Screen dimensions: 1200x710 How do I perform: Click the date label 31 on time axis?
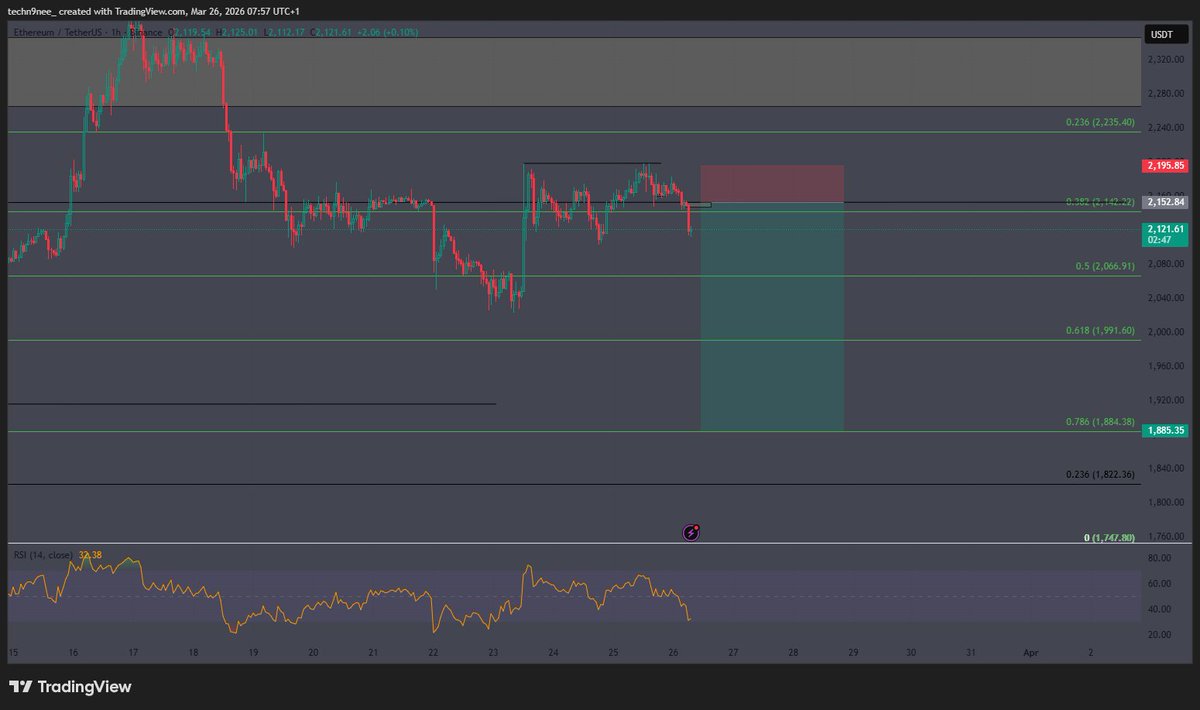click(x=970, y=652)
